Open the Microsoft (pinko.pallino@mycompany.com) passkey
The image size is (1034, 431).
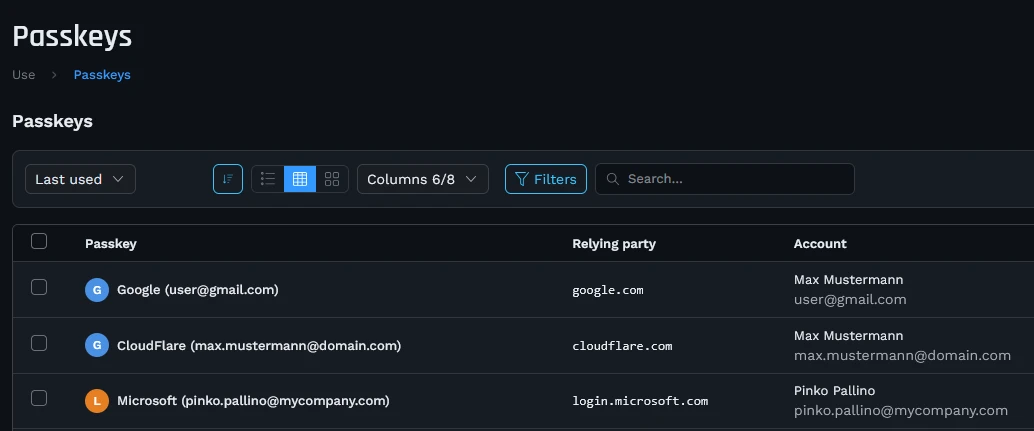pos(253,401)
